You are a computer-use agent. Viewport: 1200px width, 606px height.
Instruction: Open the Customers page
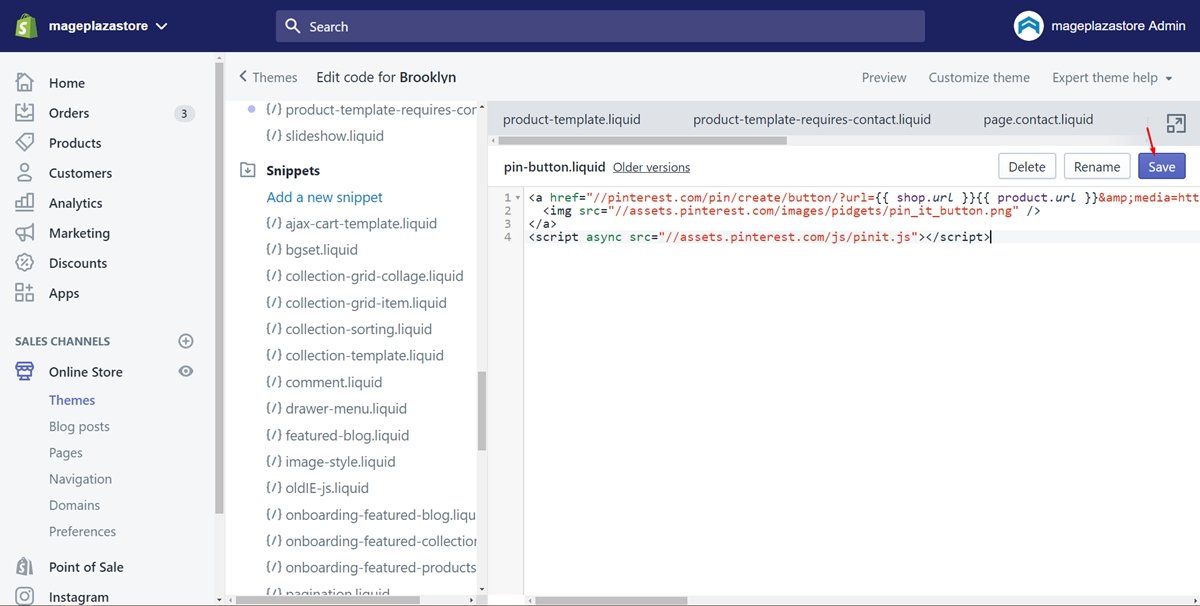coord(80,173)
